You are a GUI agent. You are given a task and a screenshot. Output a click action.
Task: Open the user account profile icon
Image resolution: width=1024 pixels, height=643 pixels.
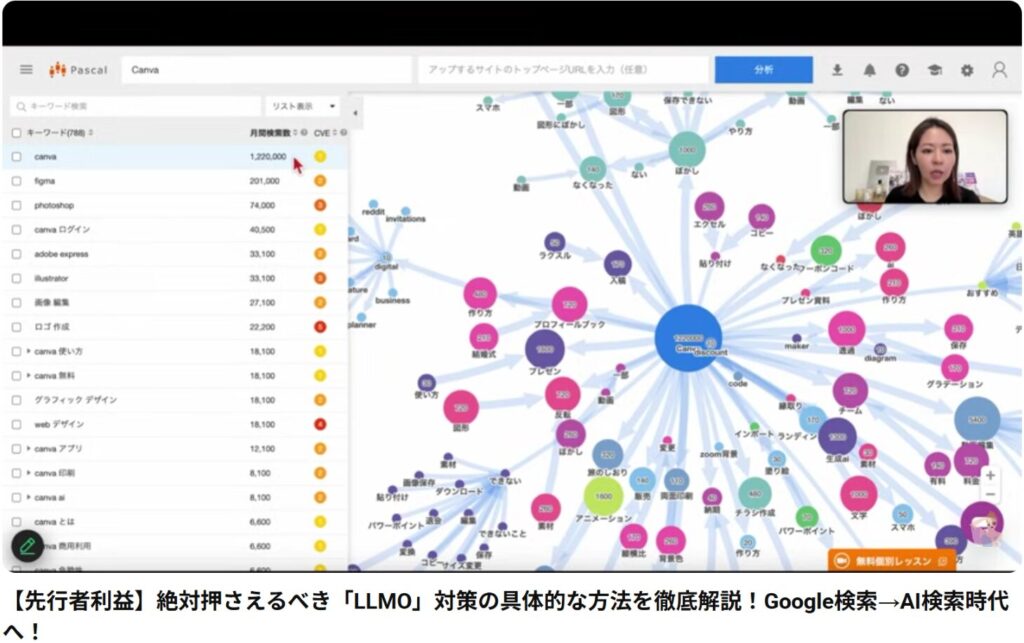998,70
